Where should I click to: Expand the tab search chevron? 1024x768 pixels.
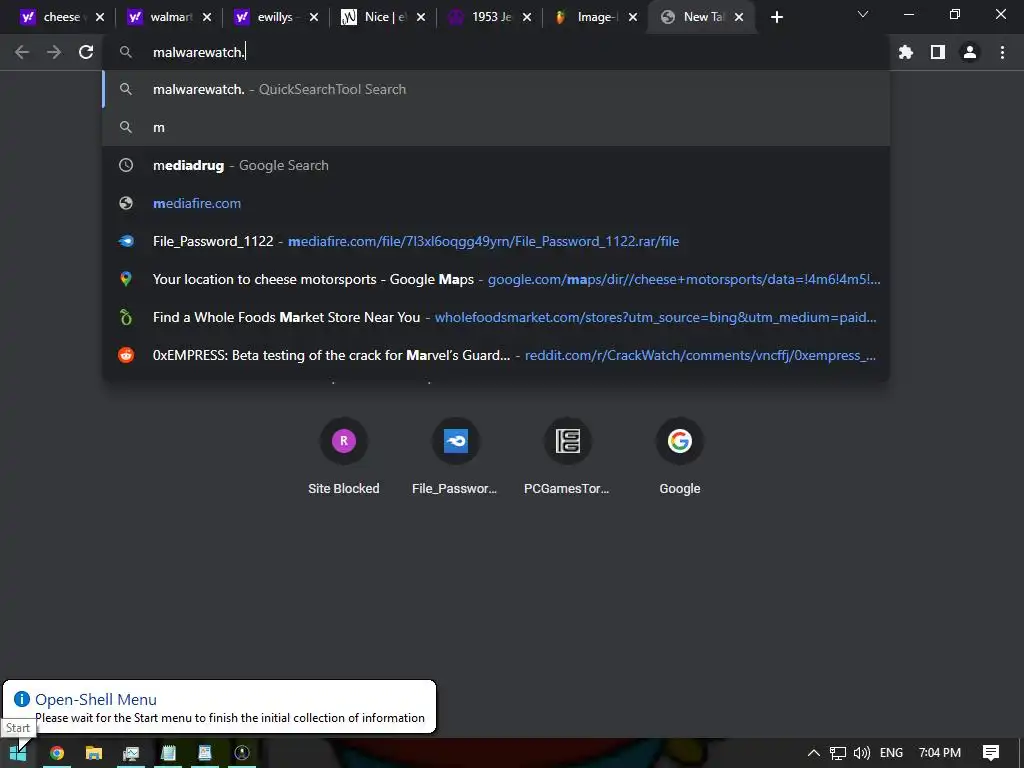coord(863,14)
